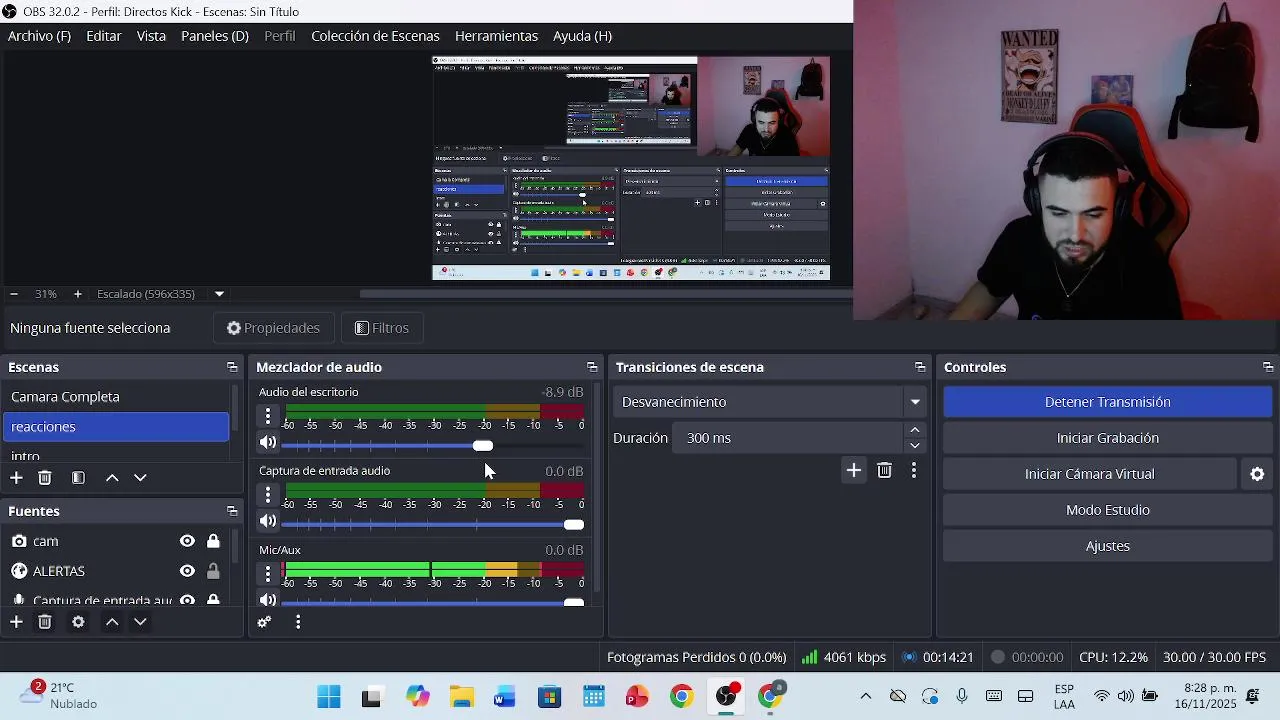Mute the Mic/Aux channel
Screen dimensions: 1280x720
click(267, 600)
